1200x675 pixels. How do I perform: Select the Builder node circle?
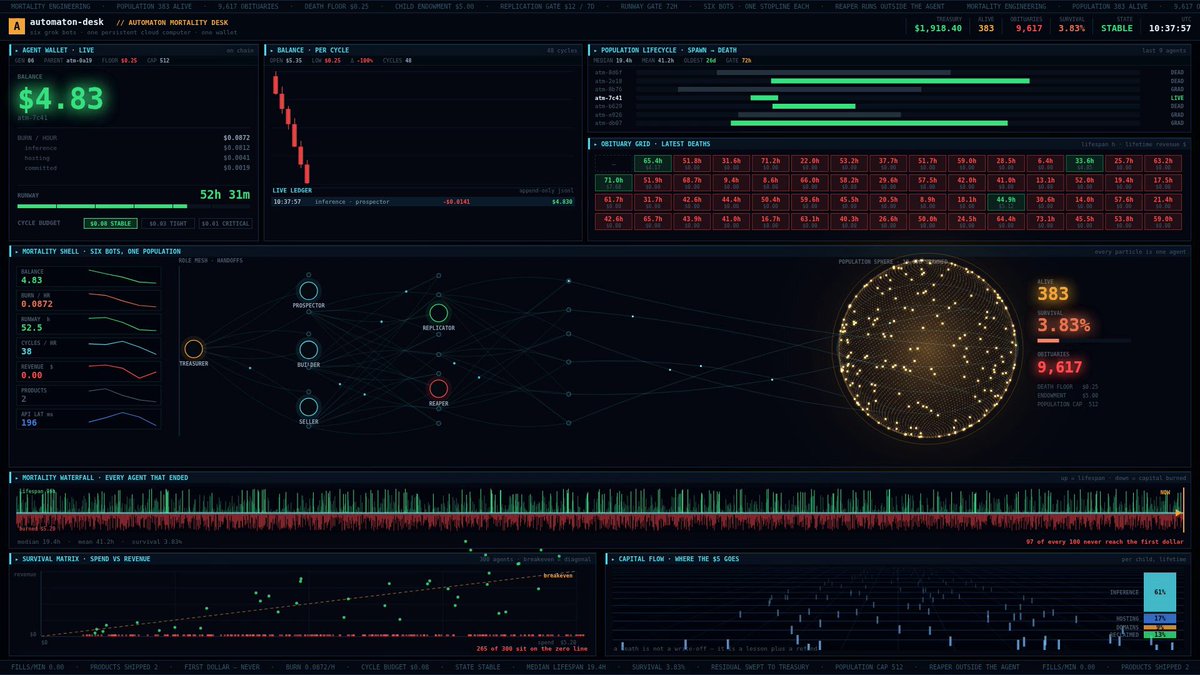pos(308,349)
